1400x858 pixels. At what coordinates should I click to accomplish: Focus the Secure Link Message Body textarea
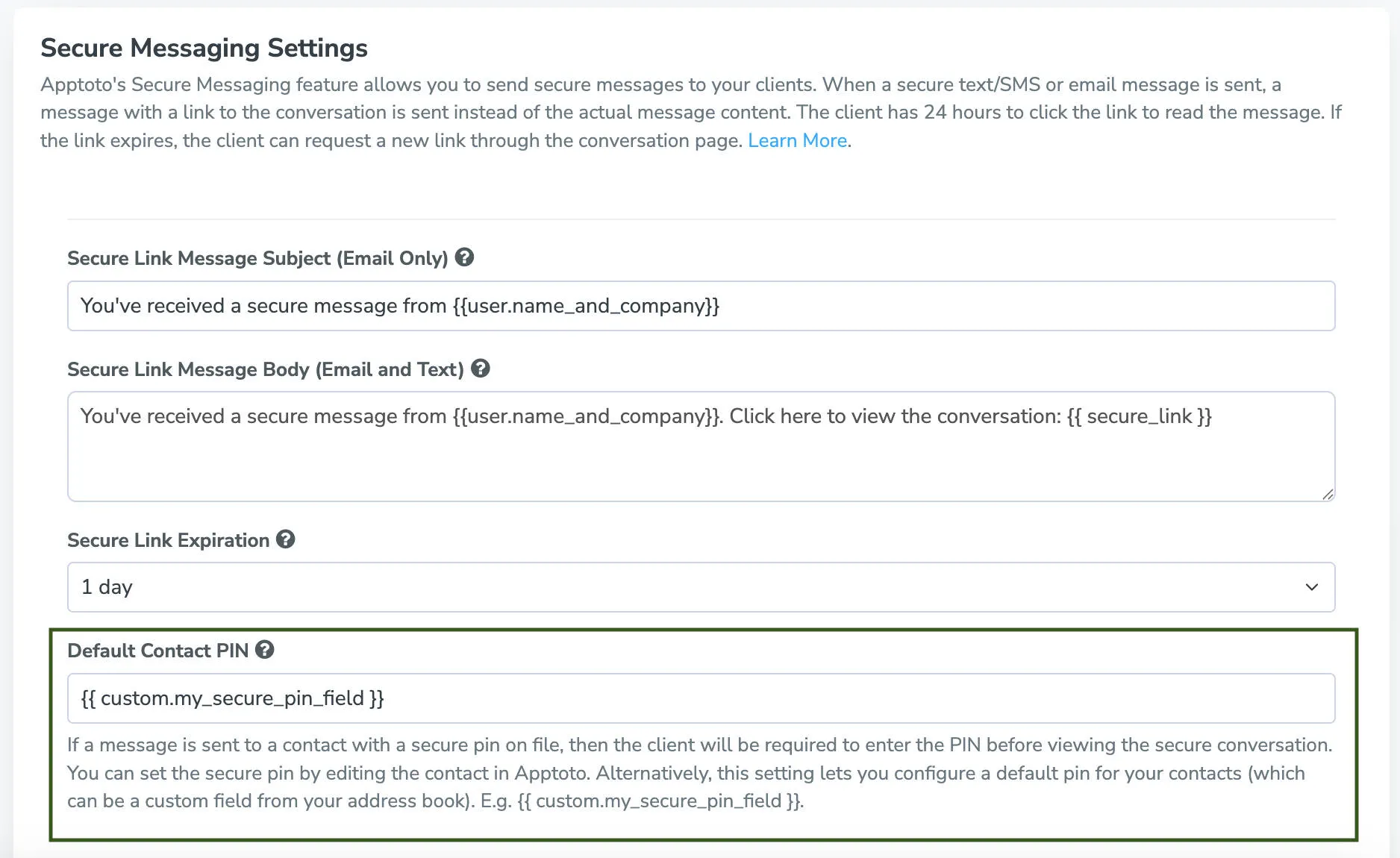coord(700,445)
